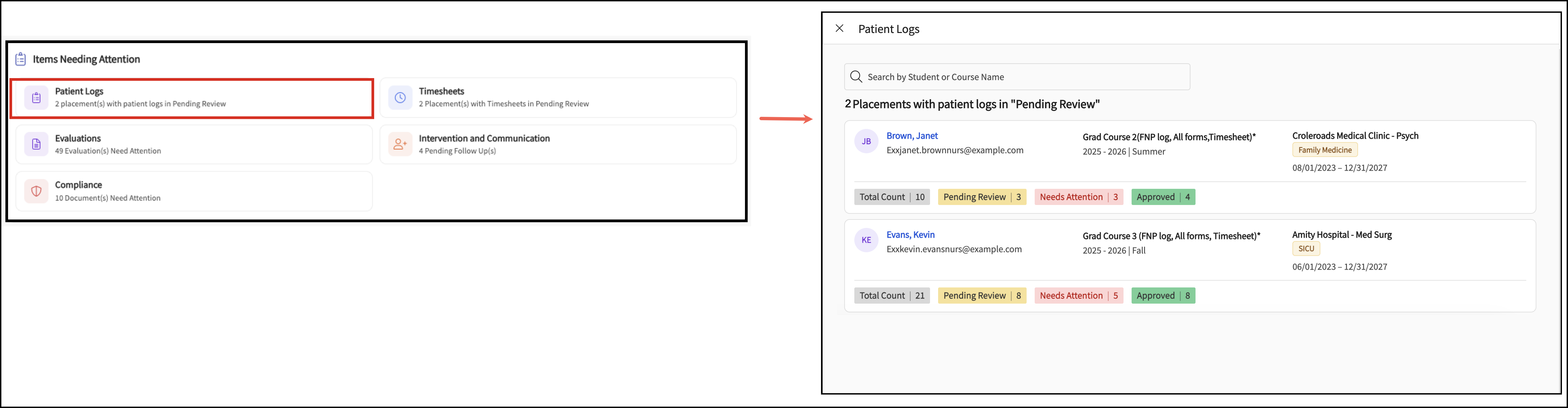Open the Evaluations need attention card
Screen dimensions: 1568x408
[x=193, y=144]
